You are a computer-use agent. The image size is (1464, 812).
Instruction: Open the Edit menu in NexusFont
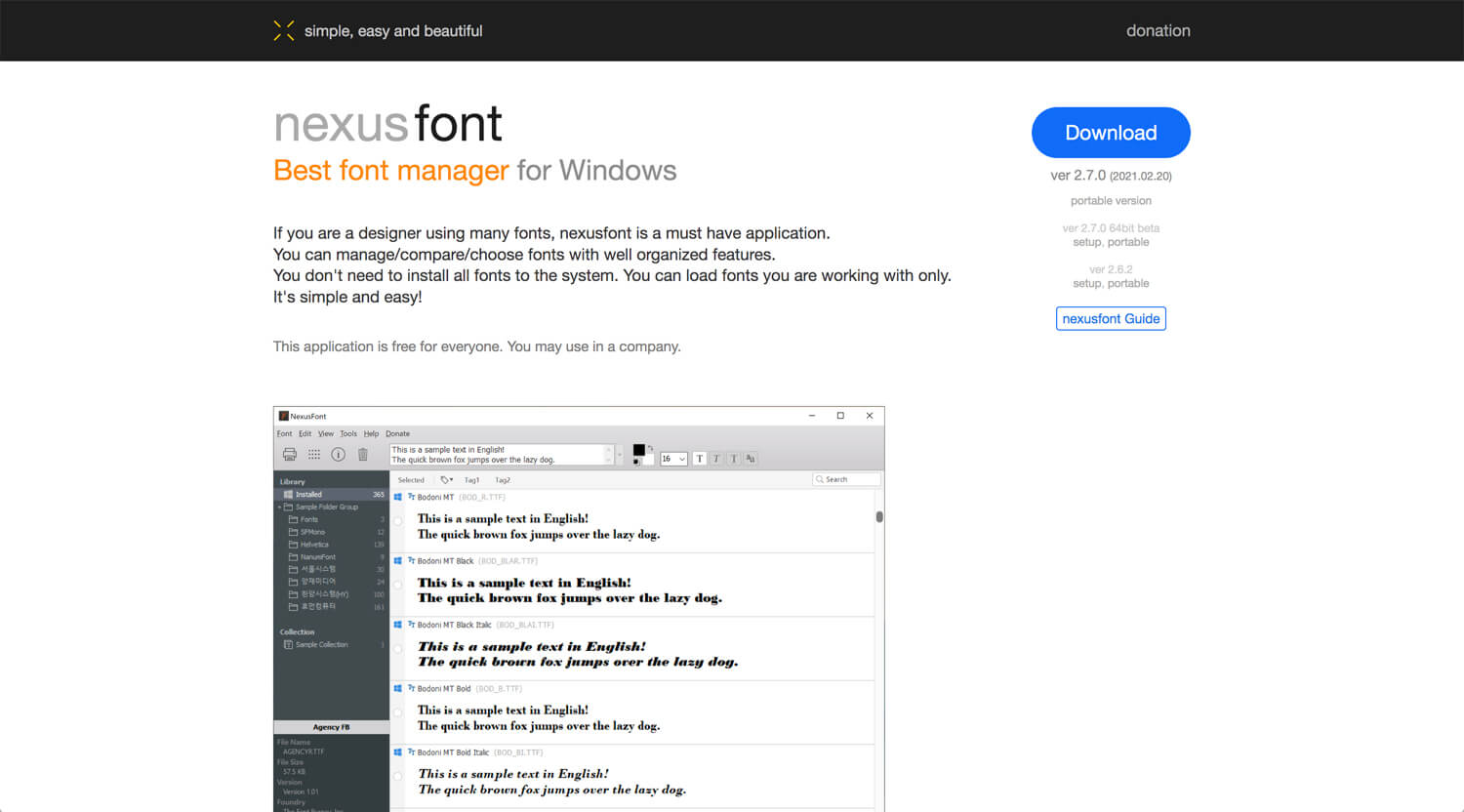(x=305, y=433)
